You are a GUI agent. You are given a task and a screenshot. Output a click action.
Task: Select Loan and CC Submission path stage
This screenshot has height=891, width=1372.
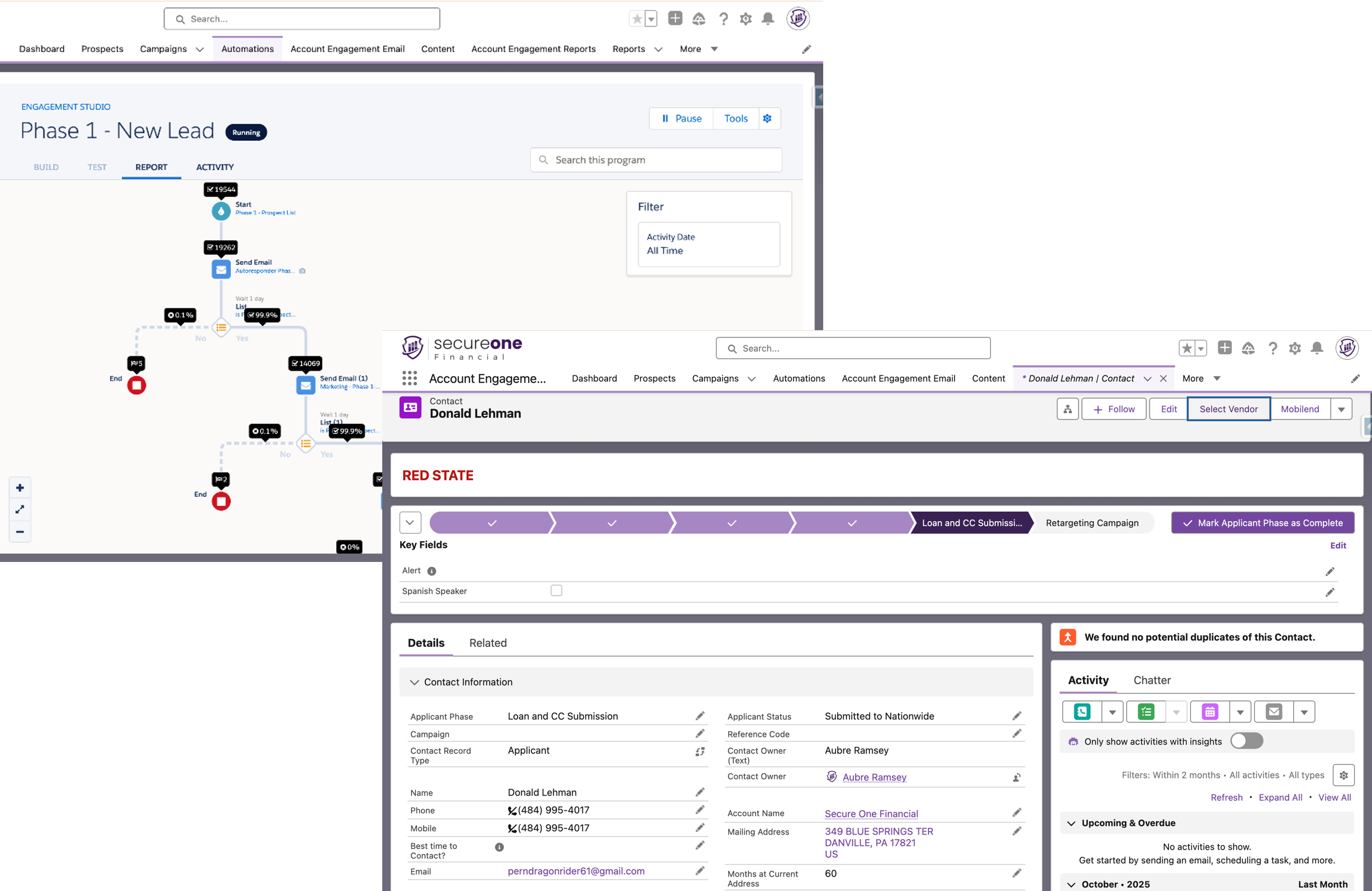point(971,523)
